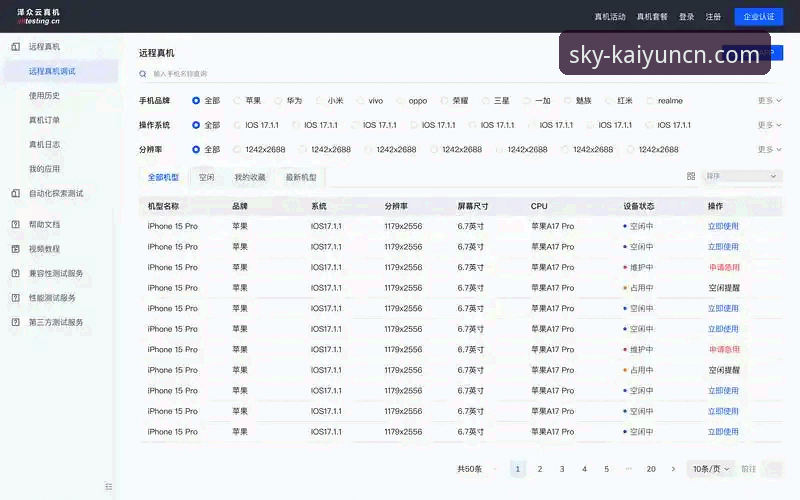The image size is (800, 500).
Task: Select the vivo brand radio
Action: click(360, 101)
